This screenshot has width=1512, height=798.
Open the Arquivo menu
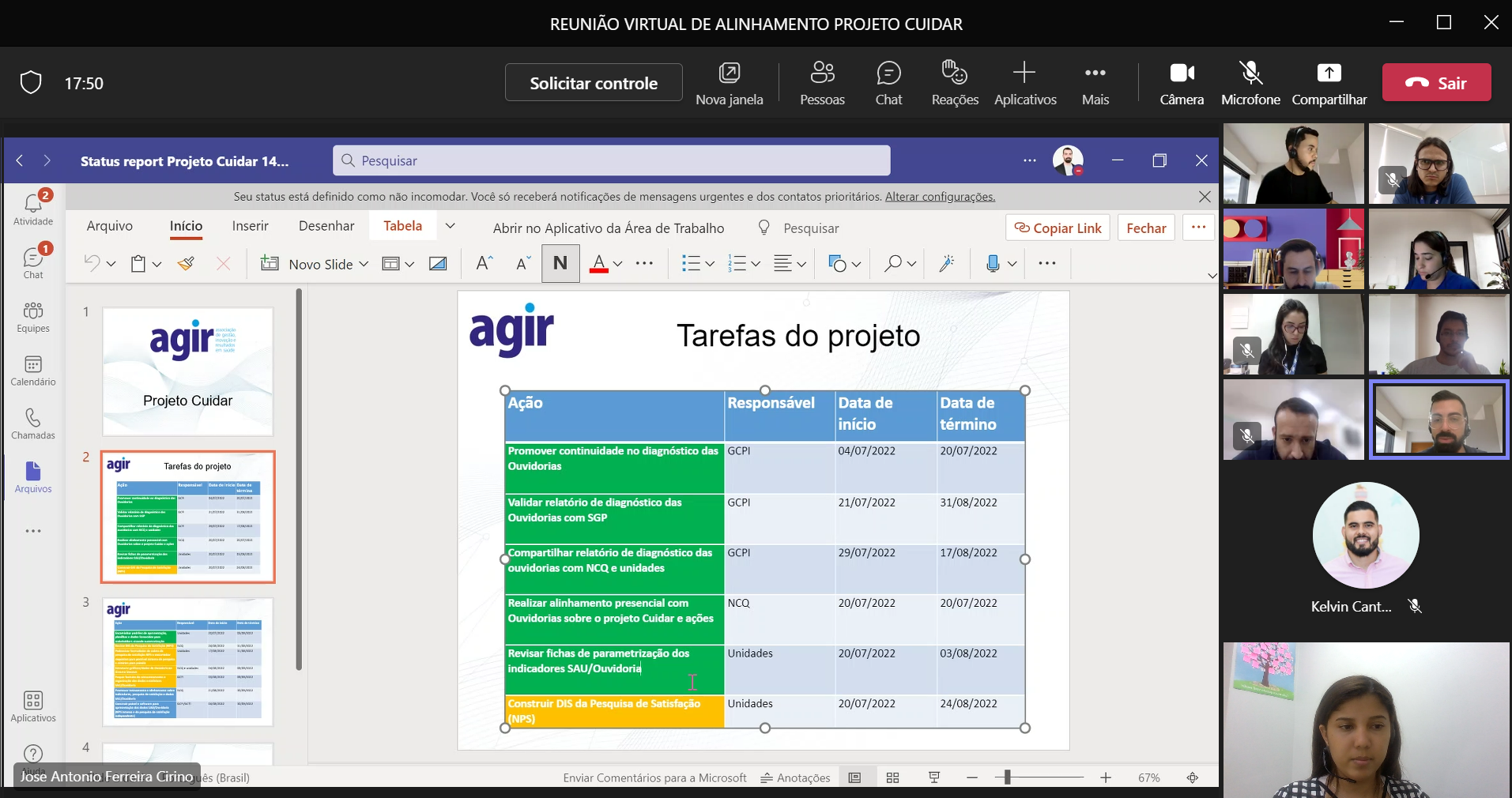(x=110, y=226)
